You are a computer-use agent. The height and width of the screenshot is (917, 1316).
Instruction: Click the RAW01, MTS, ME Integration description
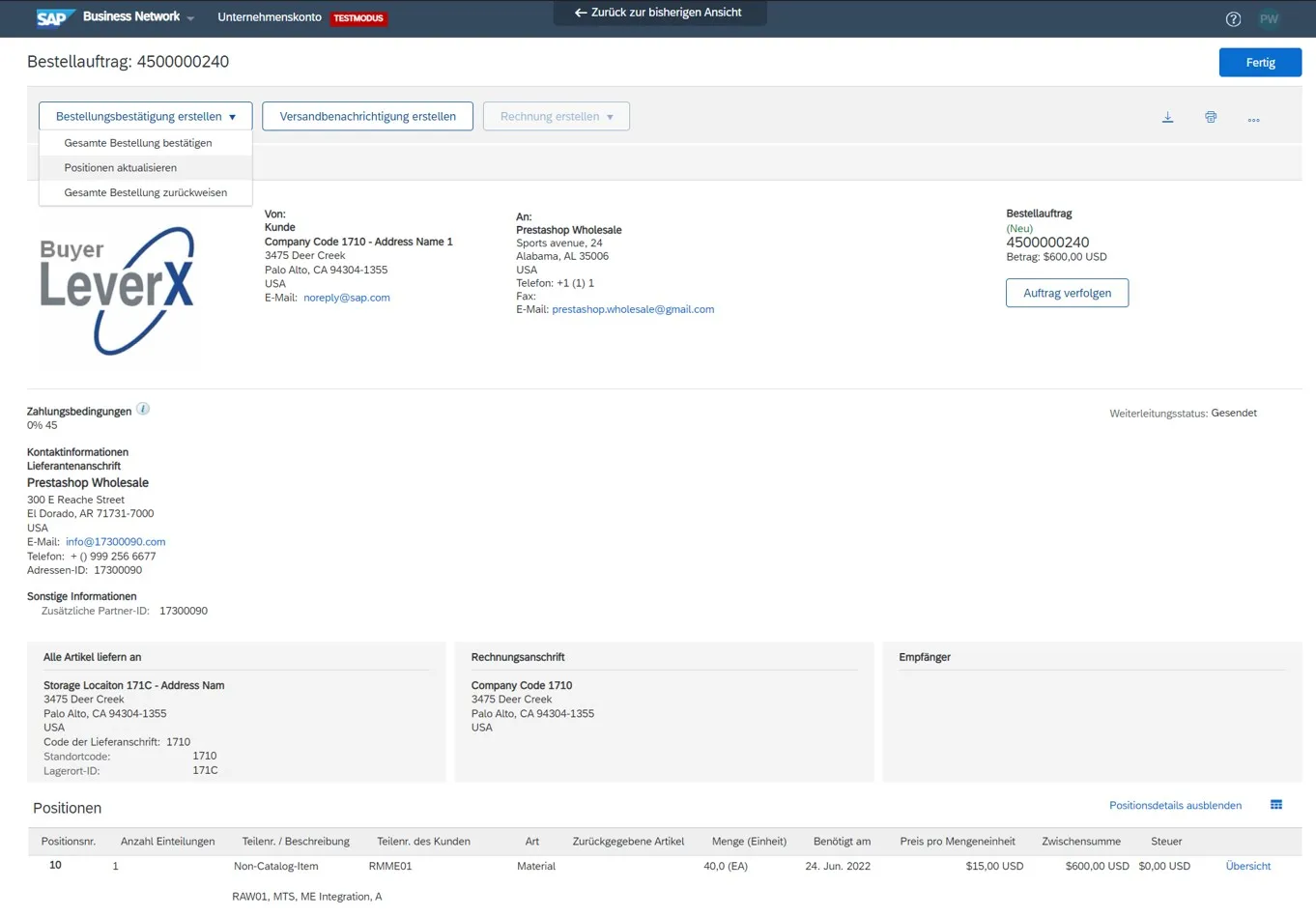click(x=306, y=897)
